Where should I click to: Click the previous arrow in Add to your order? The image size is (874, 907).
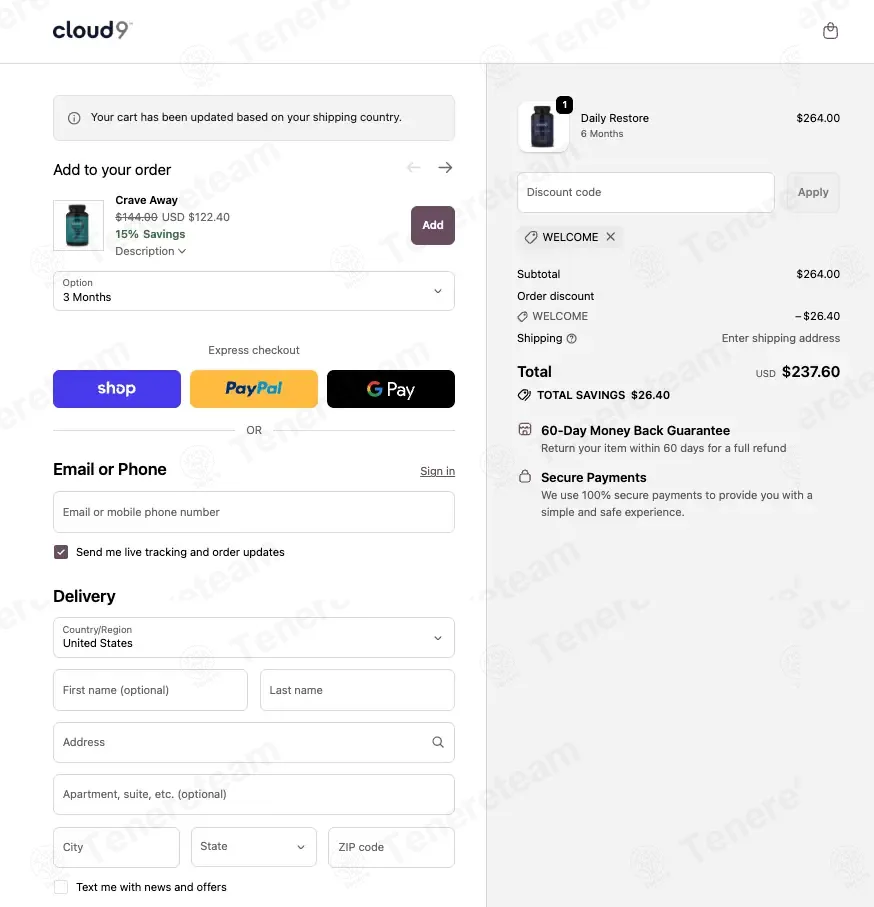pos(414,168)
